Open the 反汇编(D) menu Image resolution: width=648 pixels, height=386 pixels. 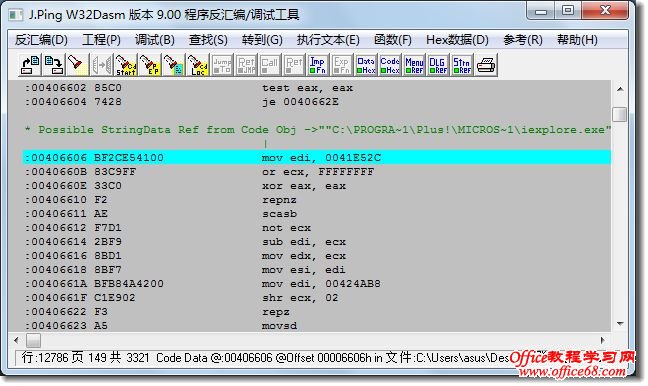pos(41,40)
